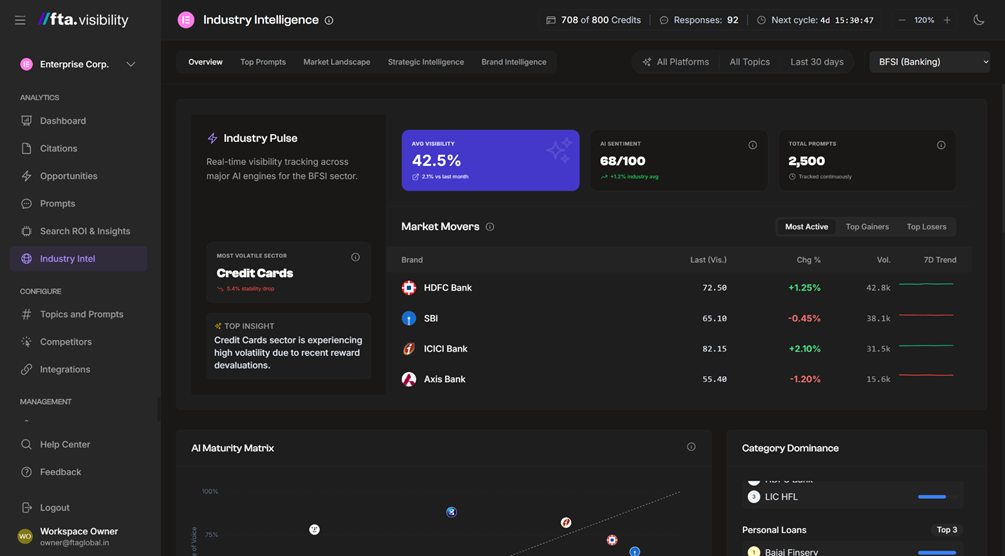Click LIC HFL dominance progress bar
The width and height of the screenshot is (1005, 556).
pyautogui.click(x=937, y=497)
